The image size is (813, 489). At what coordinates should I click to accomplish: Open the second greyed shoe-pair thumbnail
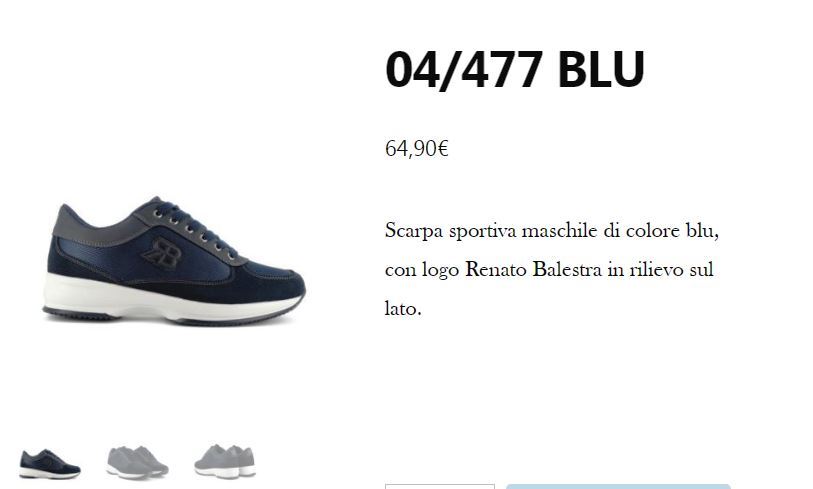pos(137,463)
